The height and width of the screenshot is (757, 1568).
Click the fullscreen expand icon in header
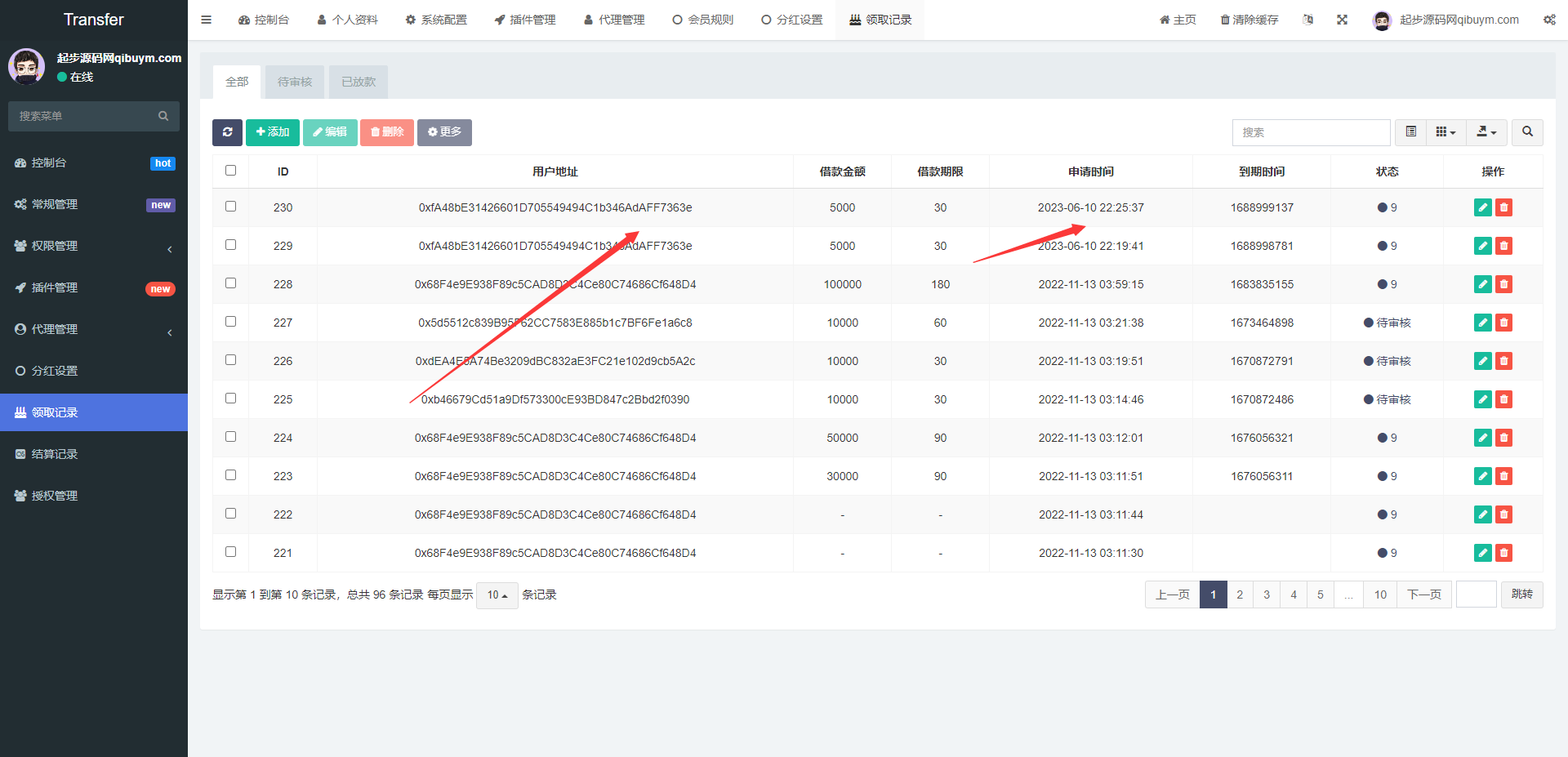coord(1342,20)
